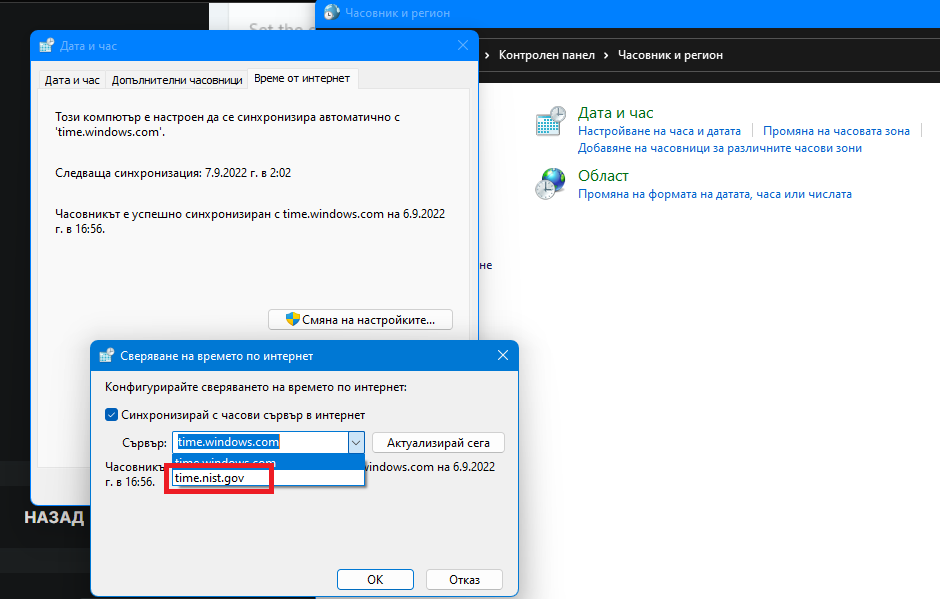Viewport: 940px width, 599px height.
Task: Select time.nist.gov from the server list
Action: (x=268, y=478)
